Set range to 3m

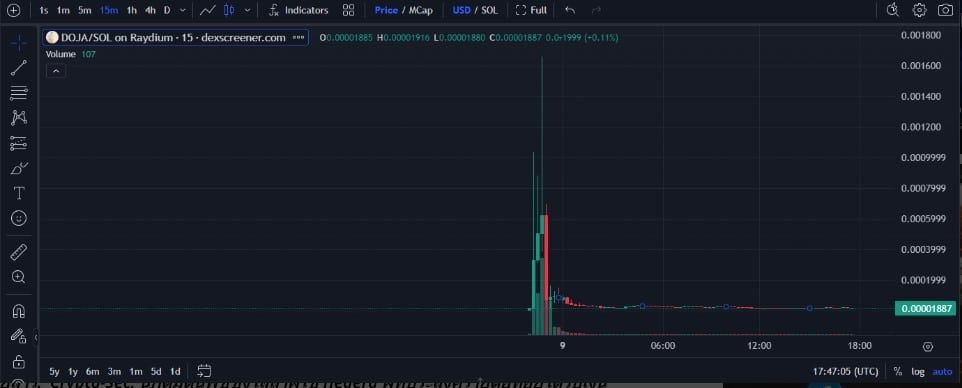pos(114,371)
